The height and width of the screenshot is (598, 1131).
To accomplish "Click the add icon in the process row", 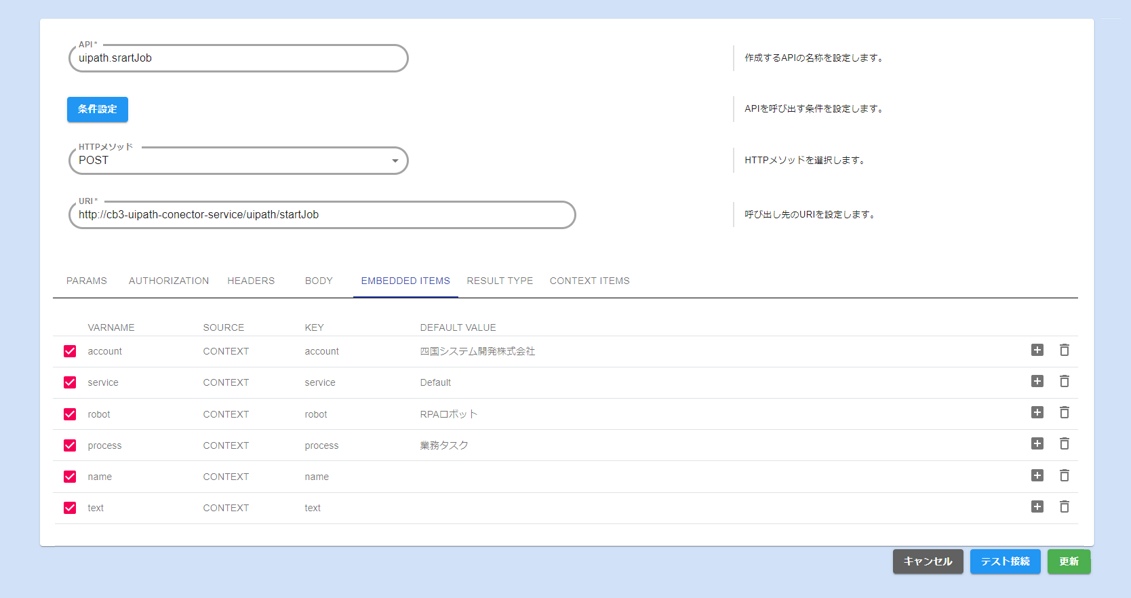I will [x=1037, y=444].
